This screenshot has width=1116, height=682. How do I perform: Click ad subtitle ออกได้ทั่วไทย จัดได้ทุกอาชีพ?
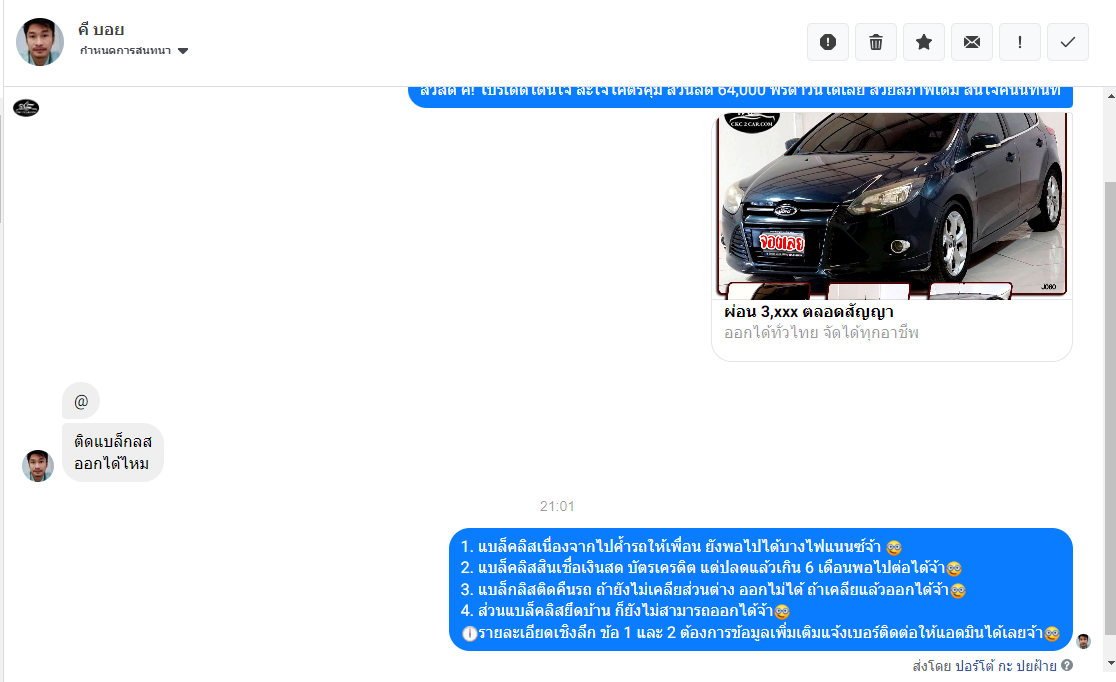coord(821,332)
